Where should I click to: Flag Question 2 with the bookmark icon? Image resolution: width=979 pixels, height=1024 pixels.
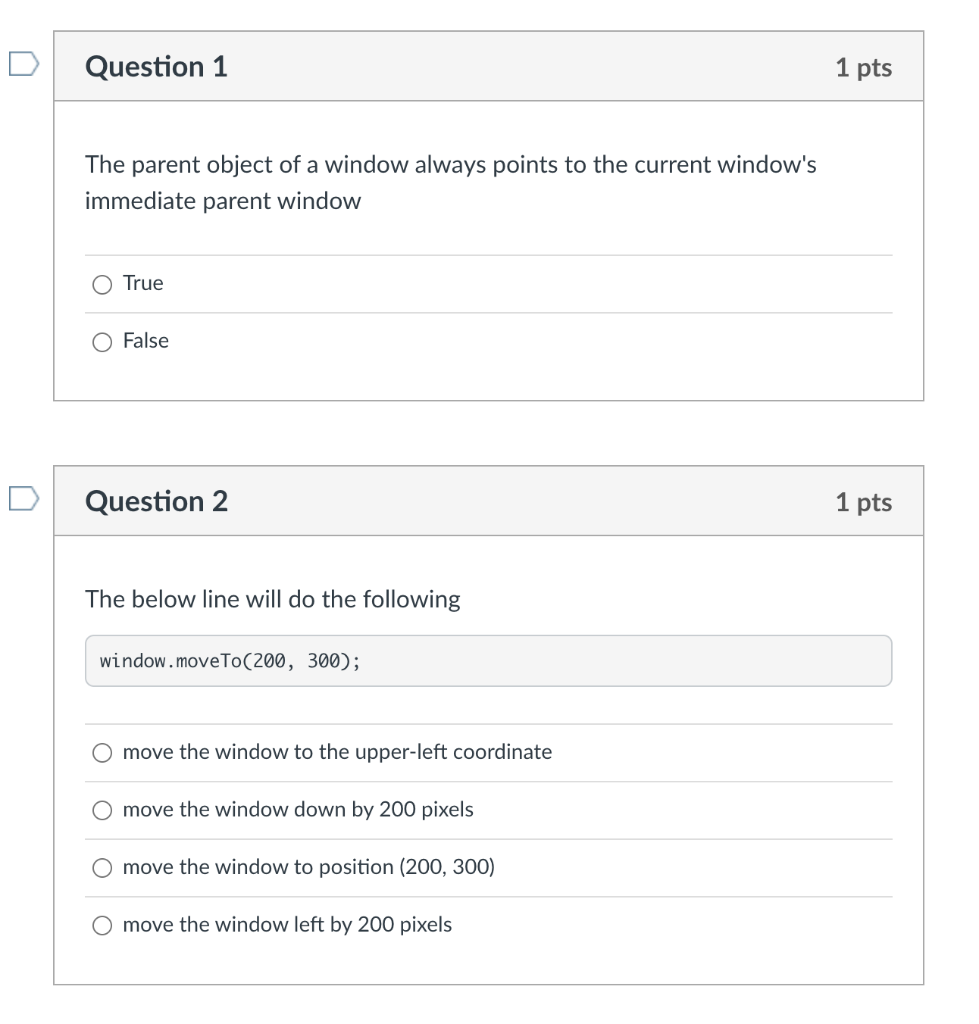click(24, 498)
